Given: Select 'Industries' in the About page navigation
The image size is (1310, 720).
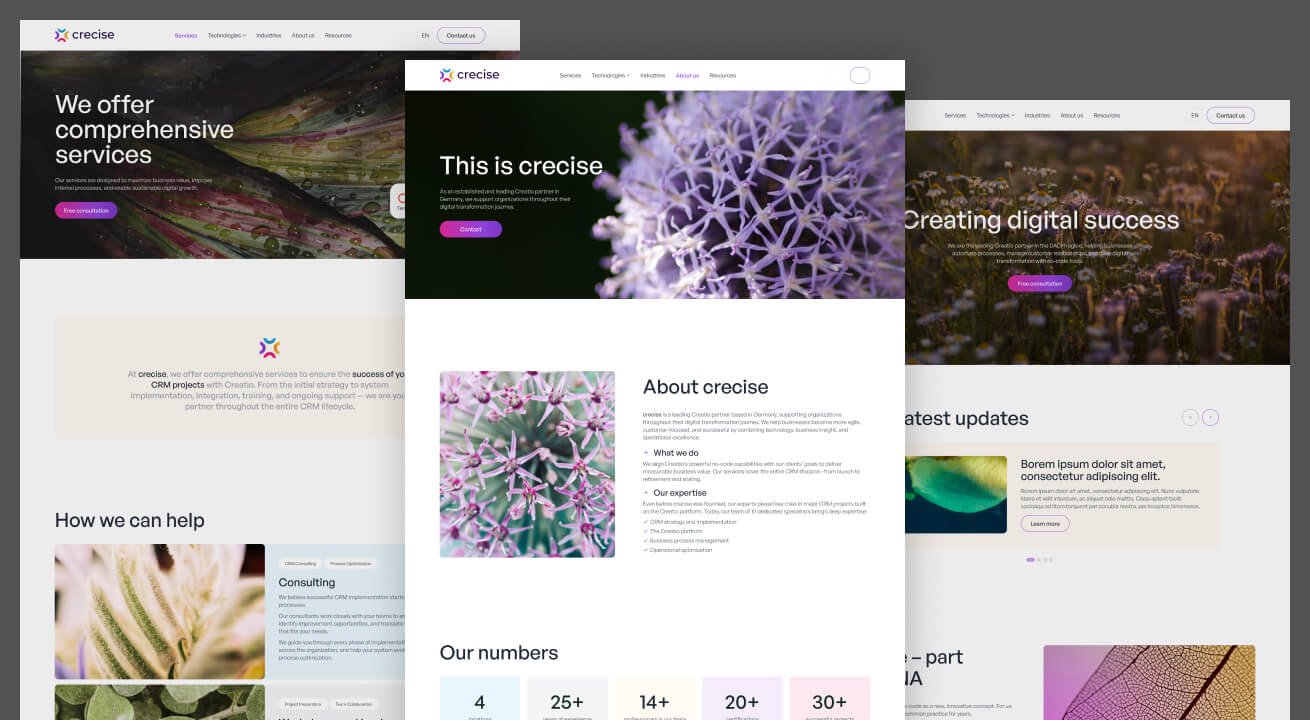Looking at the screenshot, I should coord(652,74).
